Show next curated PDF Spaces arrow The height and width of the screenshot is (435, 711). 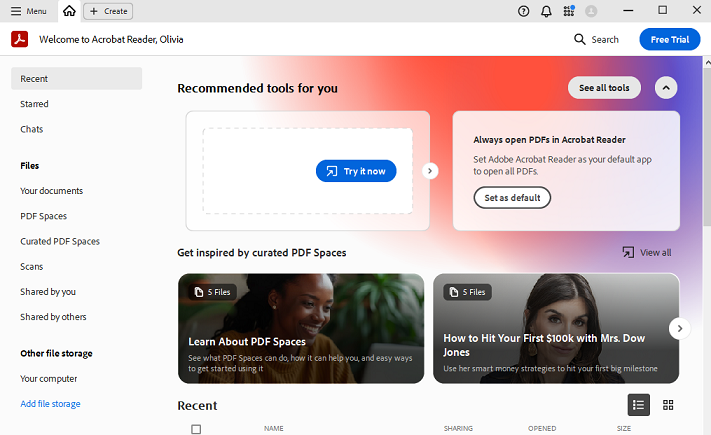pyautogui.click(x=679, y=328)
